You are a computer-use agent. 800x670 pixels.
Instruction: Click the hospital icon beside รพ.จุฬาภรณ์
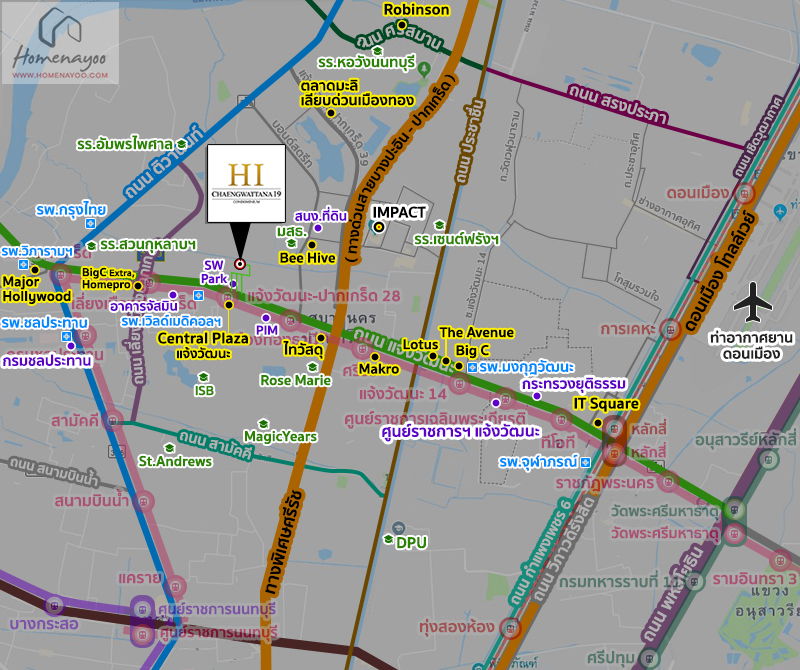585,462
